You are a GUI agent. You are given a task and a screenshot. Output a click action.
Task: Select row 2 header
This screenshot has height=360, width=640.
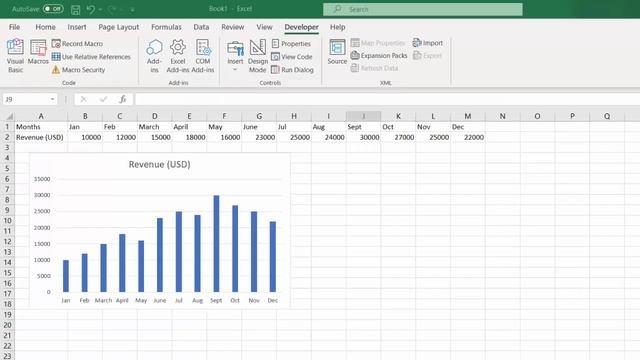[x=7, y=137]
